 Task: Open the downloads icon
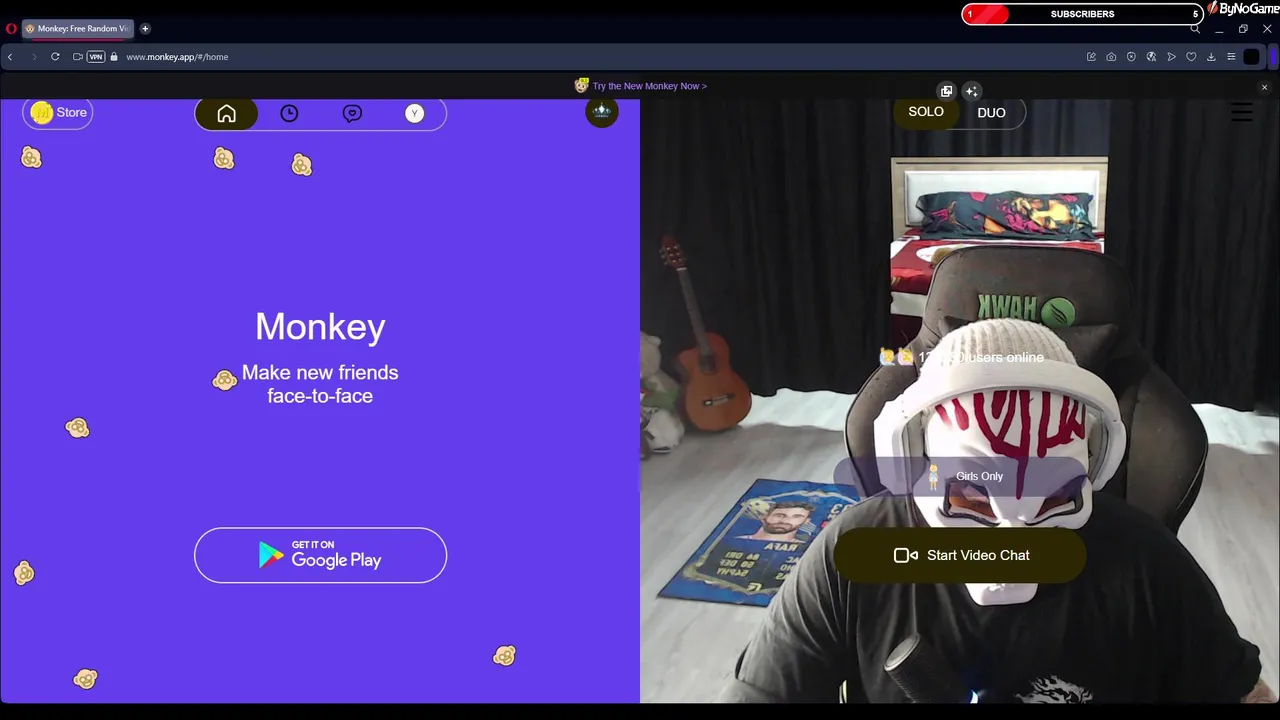[x=1211, y=57]
